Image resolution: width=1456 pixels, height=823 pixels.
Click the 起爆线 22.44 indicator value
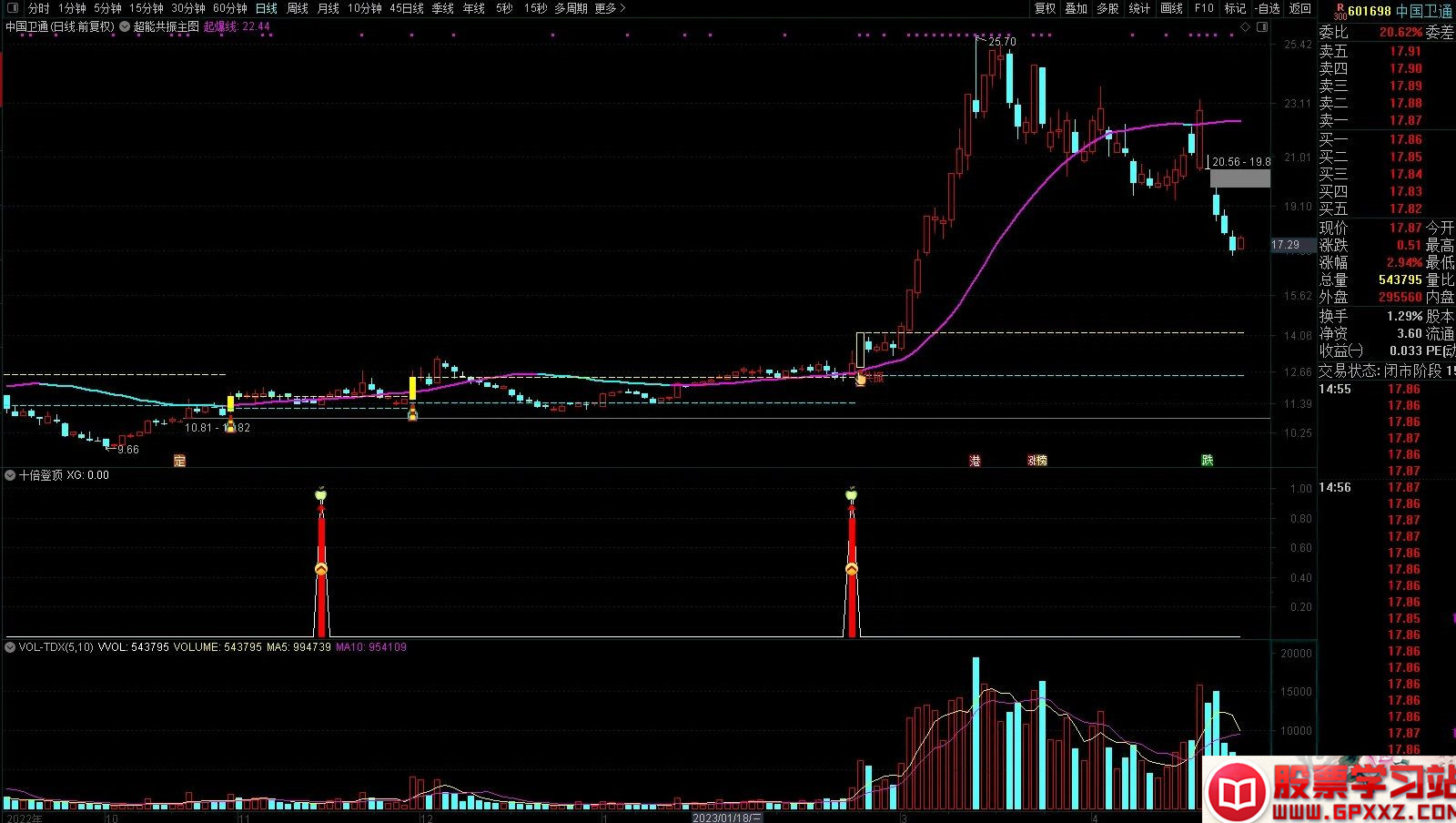pyautogui.click(x=237, y=26)
